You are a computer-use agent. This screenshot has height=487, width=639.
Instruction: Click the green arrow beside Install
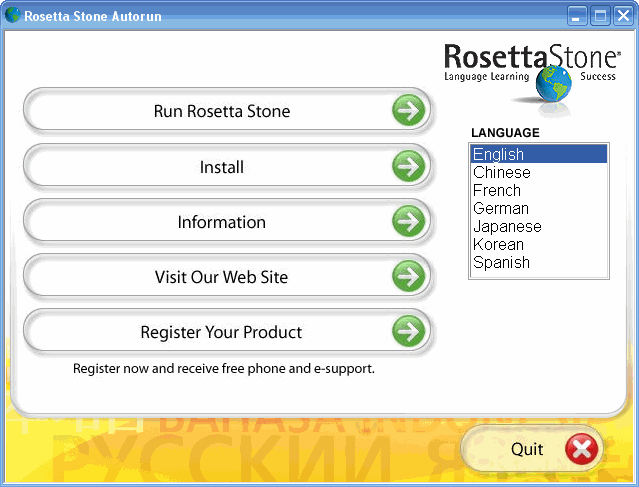[408, 166]
